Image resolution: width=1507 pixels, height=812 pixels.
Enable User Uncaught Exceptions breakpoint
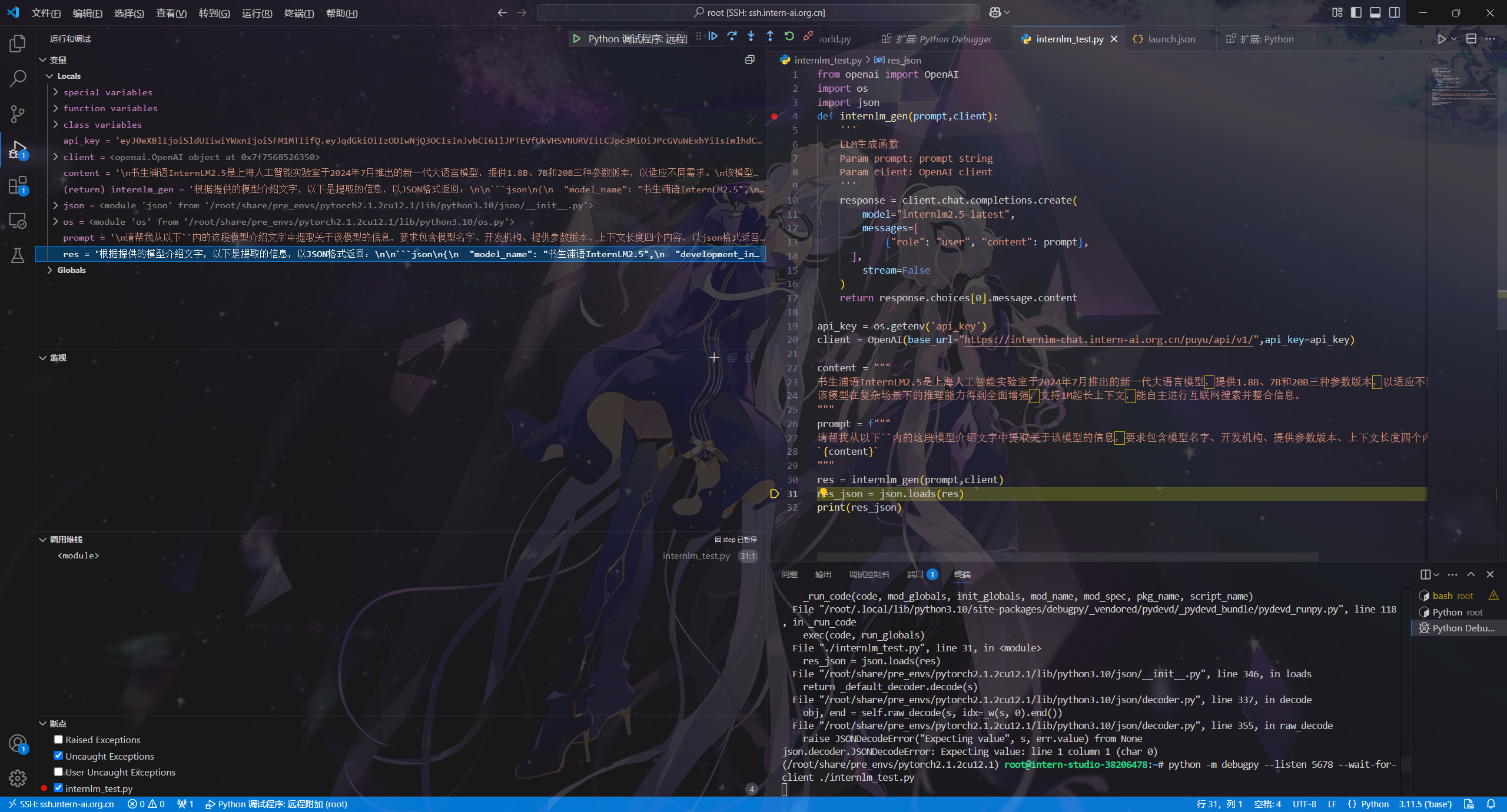(58, 771)
